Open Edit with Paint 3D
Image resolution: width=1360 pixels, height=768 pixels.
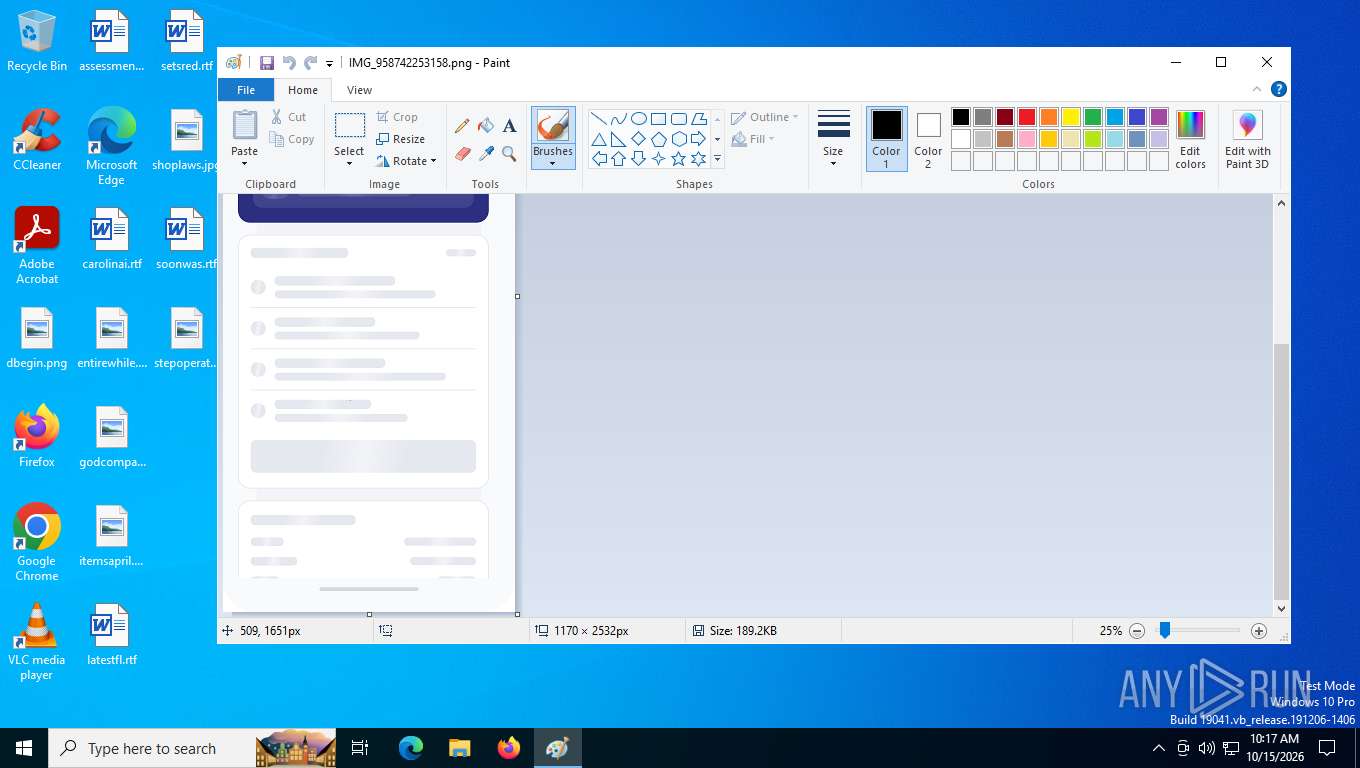coord(1248,140)
